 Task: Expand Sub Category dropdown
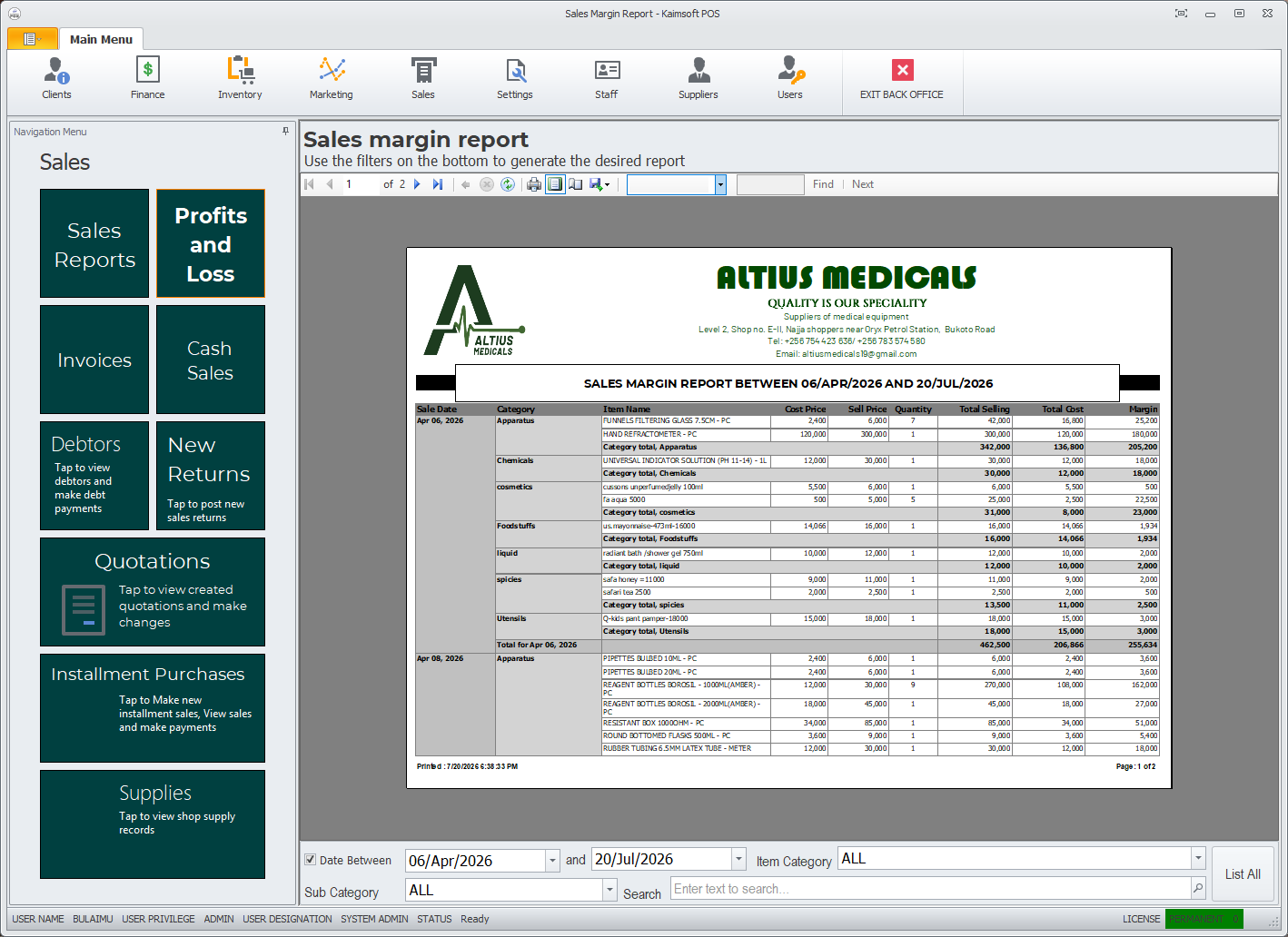click(610, 890)
